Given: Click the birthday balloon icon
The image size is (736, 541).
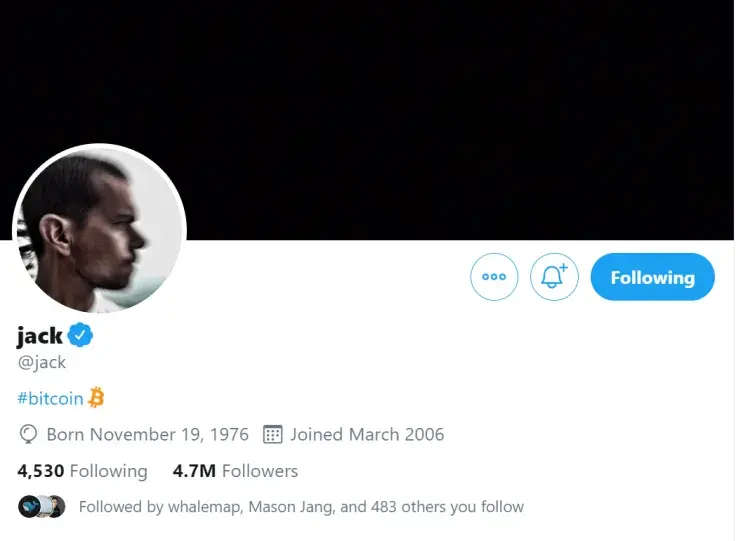Looking at the screenshot, I should pos(28,434).
